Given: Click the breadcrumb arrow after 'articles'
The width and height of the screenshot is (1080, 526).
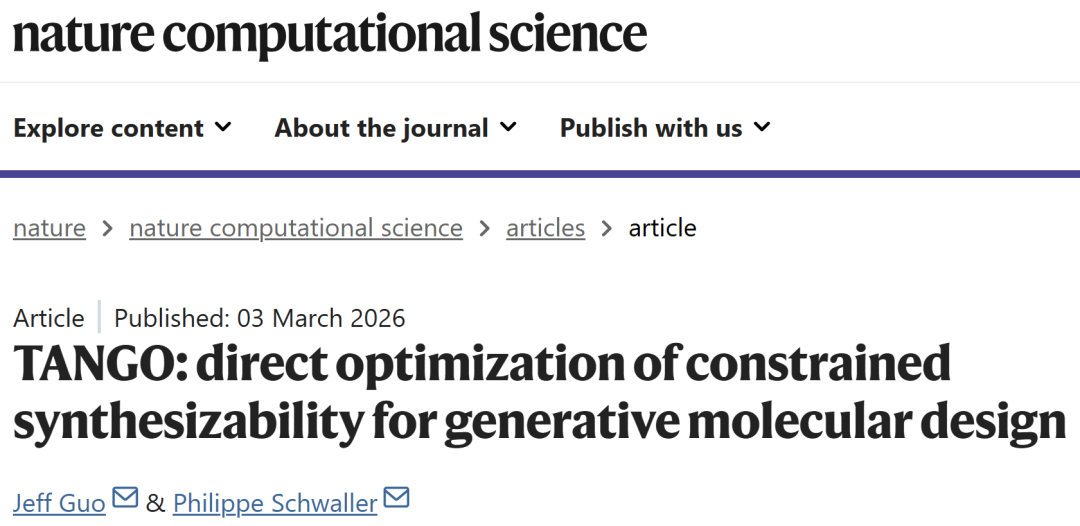Looking at the screenshot, I should click(606, 228).
